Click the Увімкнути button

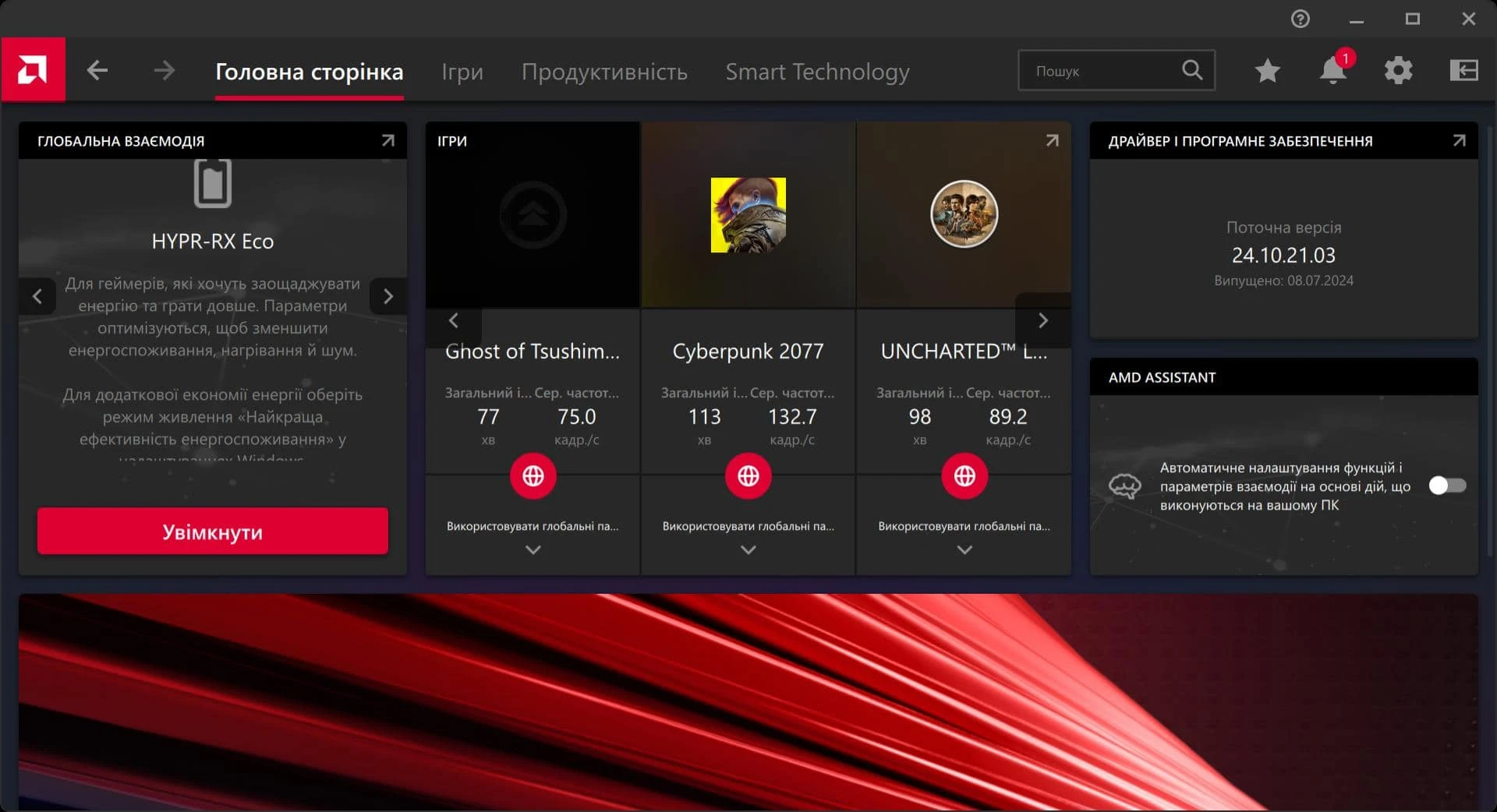(213, 531)
